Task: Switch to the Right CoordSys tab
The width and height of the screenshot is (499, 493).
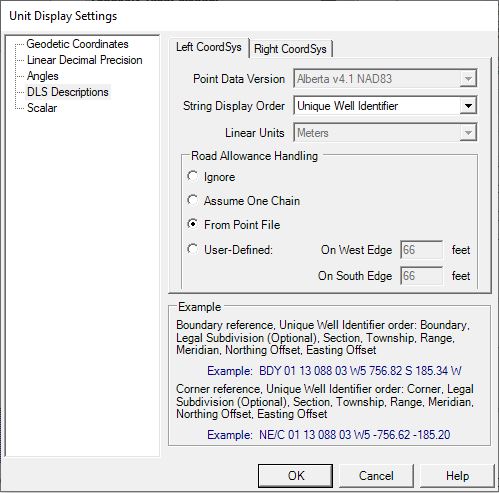Action: (290, 49)
